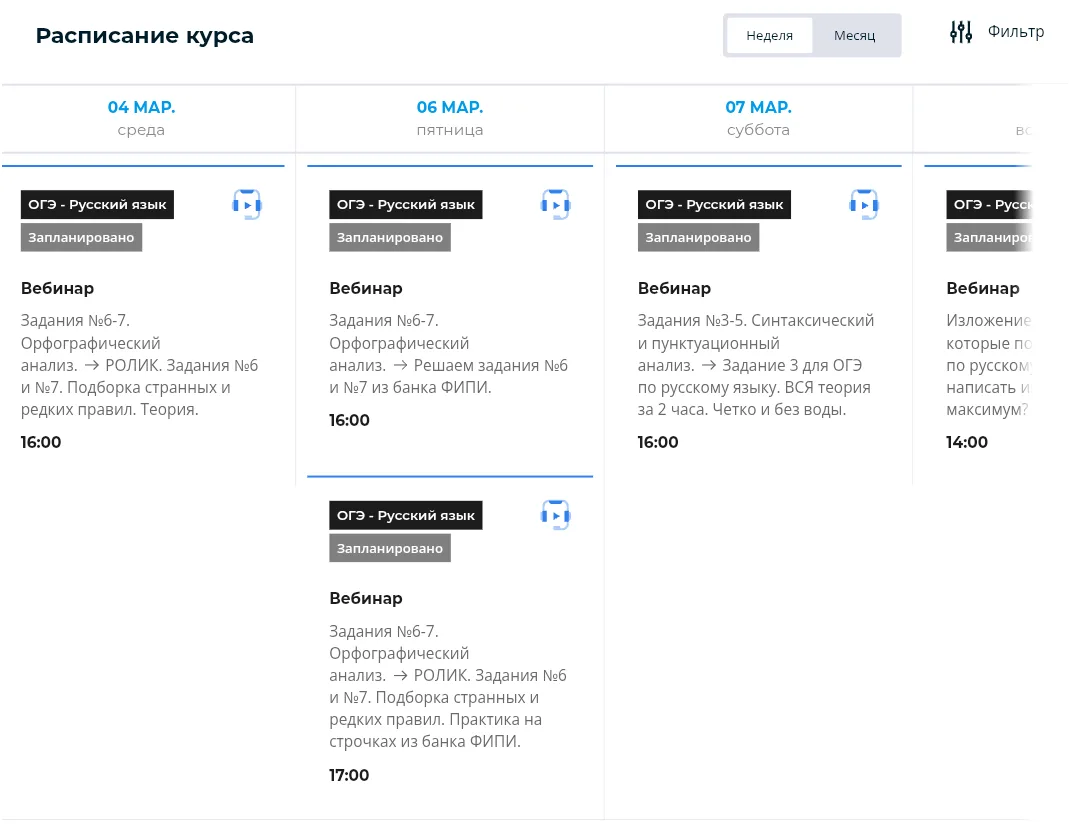Click webinar icon on 06 МАР. 17:00 card
Image resolution: width=1069 pixels, height=824 pixels.
555,515
